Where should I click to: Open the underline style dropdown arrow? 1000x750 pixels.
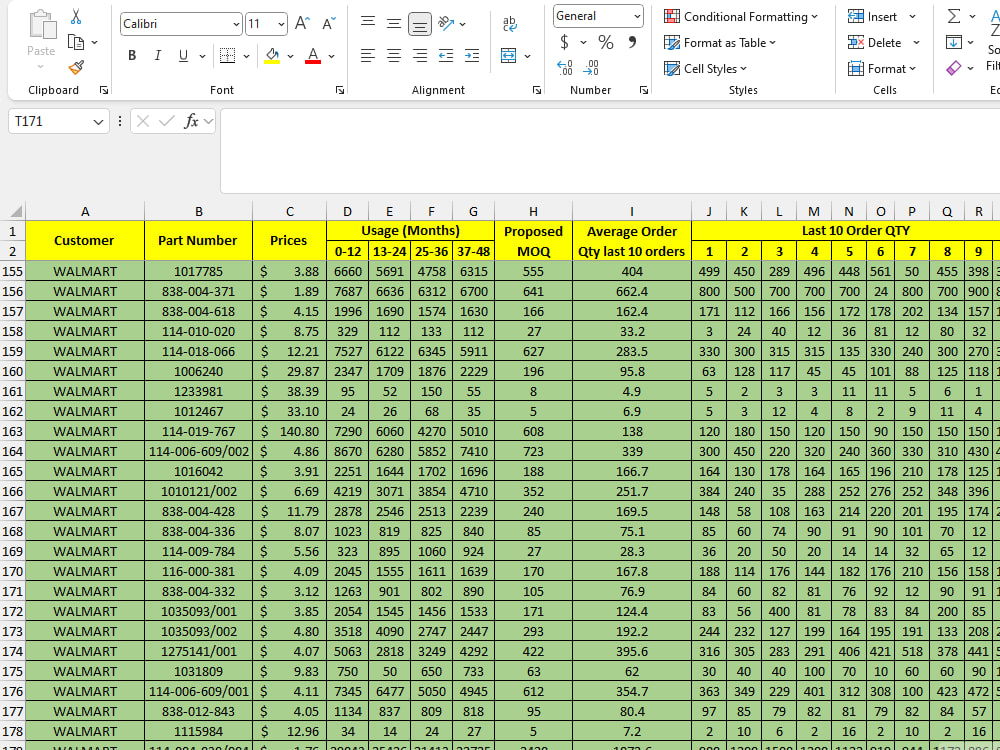pos(202,57)
